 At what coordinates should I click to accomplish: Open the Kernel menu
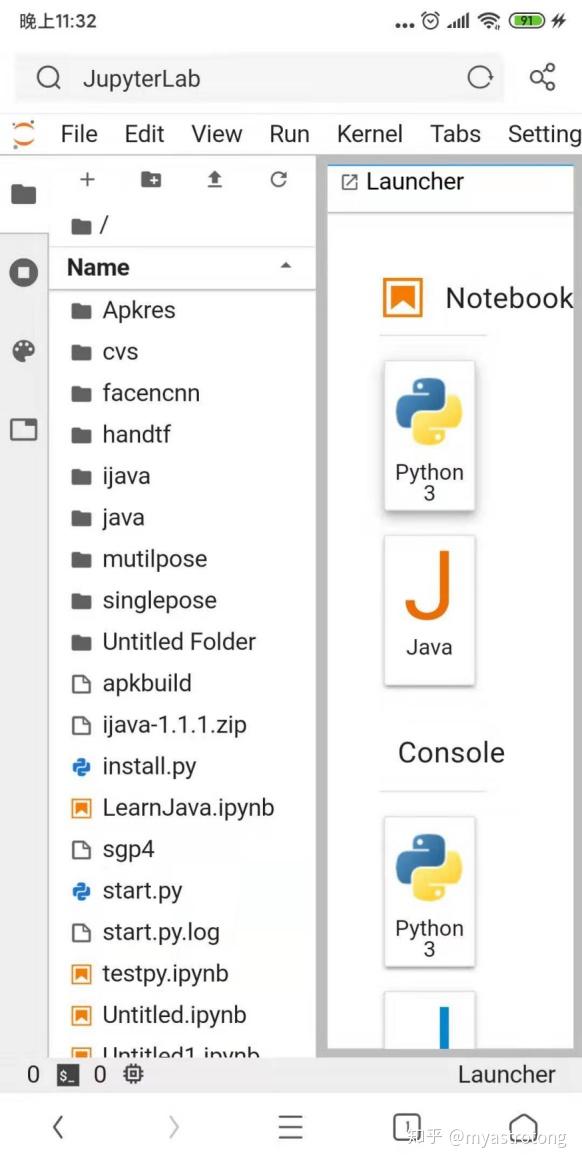click(x=369, y=133)
